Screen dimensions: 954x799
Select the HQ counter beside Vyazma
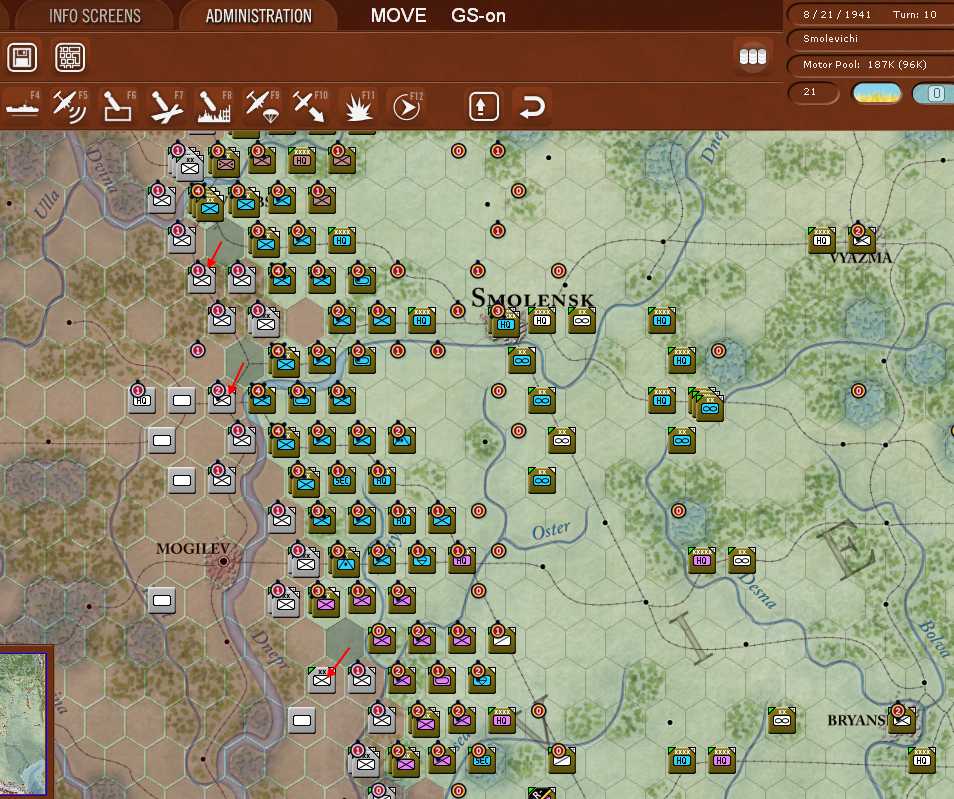(821, 240)
